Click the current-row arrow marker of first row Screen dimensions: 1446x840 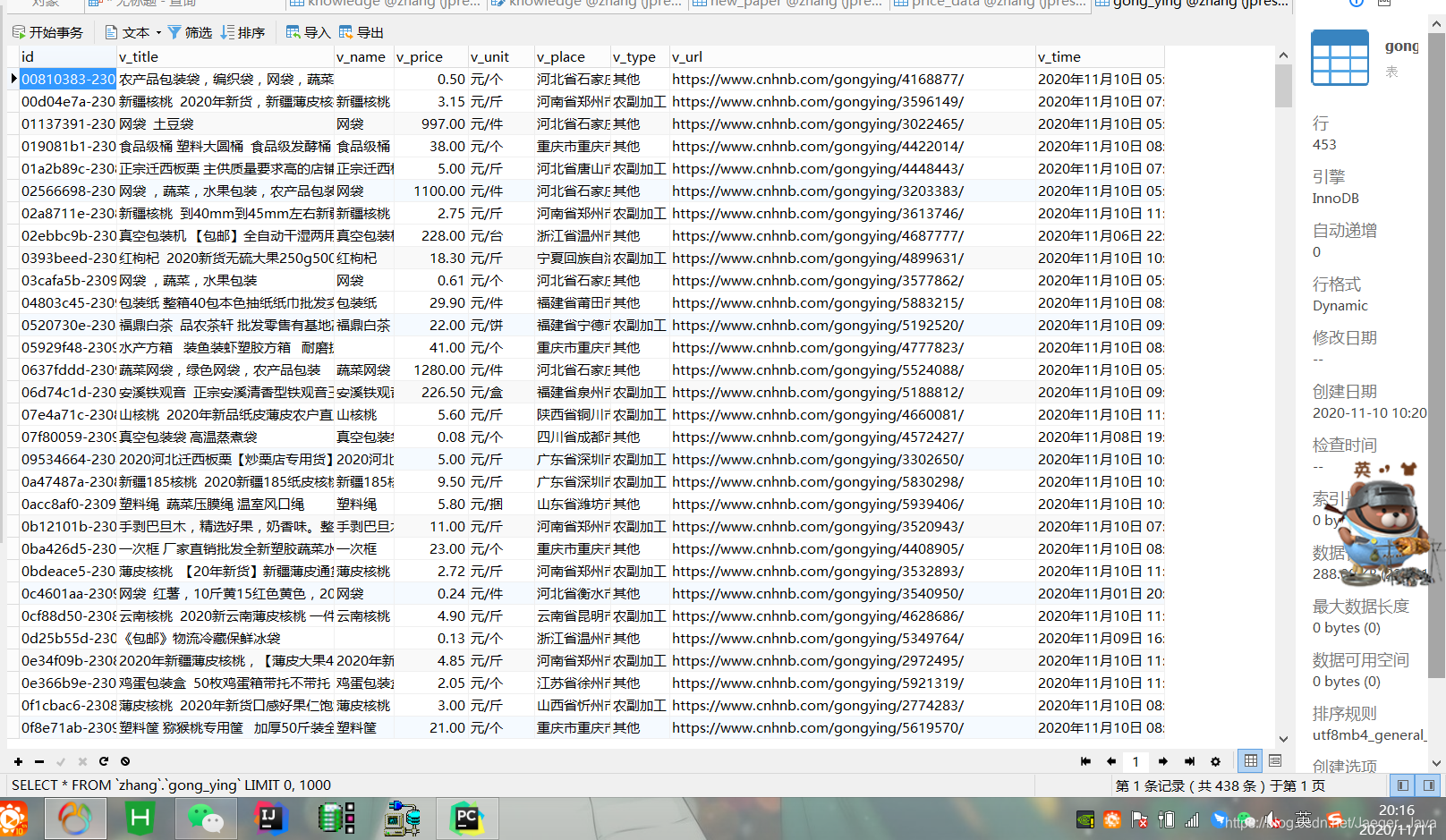click(x=13, y=79)
